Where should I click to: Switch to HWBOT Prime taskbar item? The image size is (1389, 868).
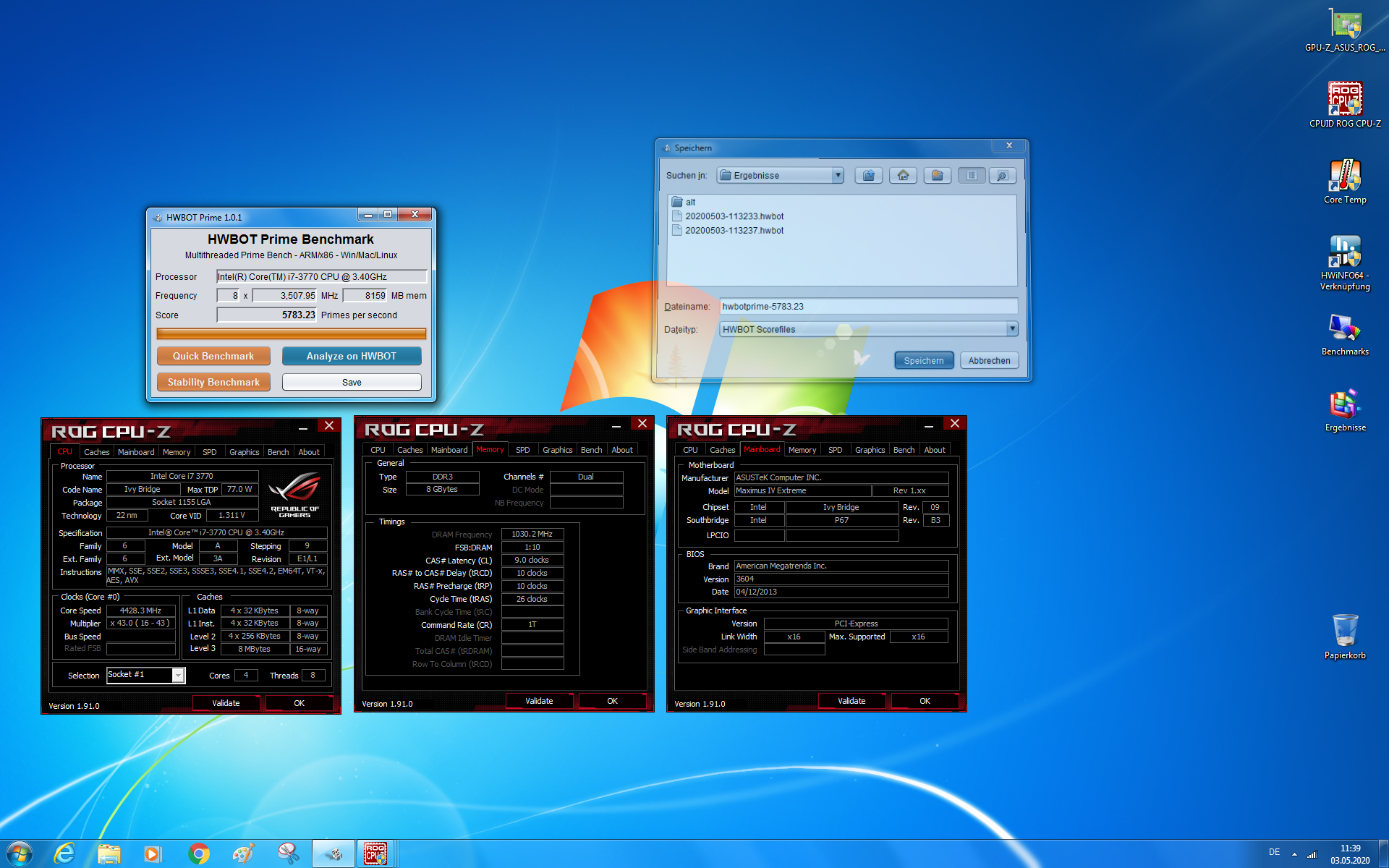[x=334, y=854]
